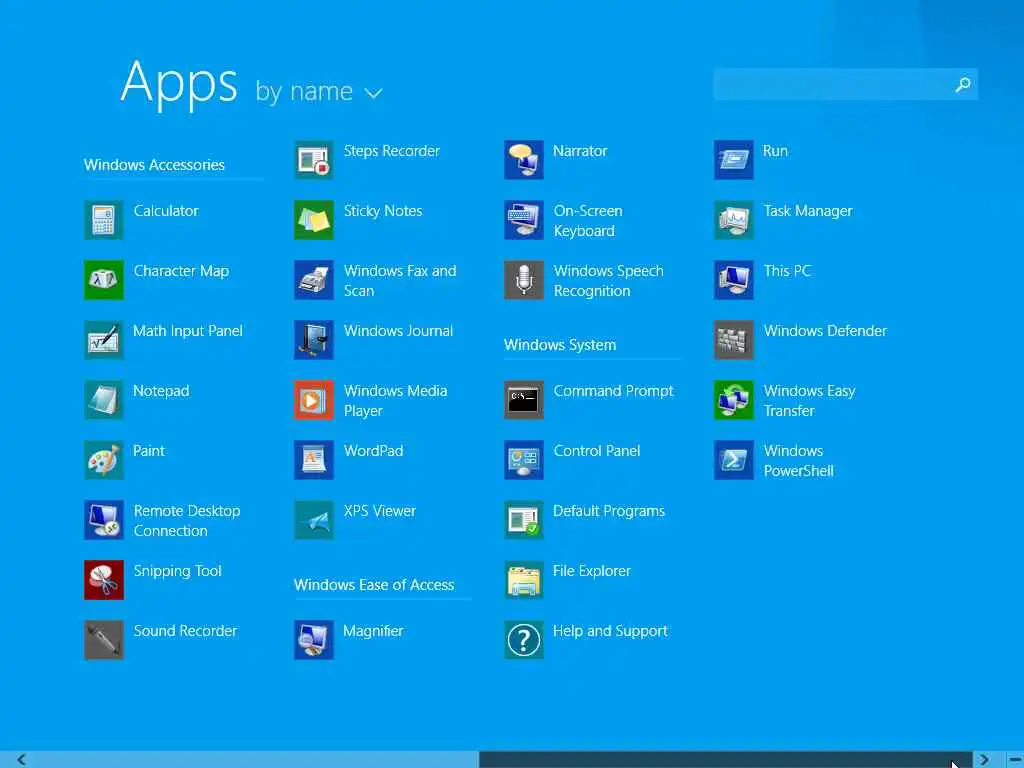Image resolution: width=1024 pixels, height=768 pixels.
Task: Click the dark horizontal scrollbar thumb
Action: click(726, 760)
